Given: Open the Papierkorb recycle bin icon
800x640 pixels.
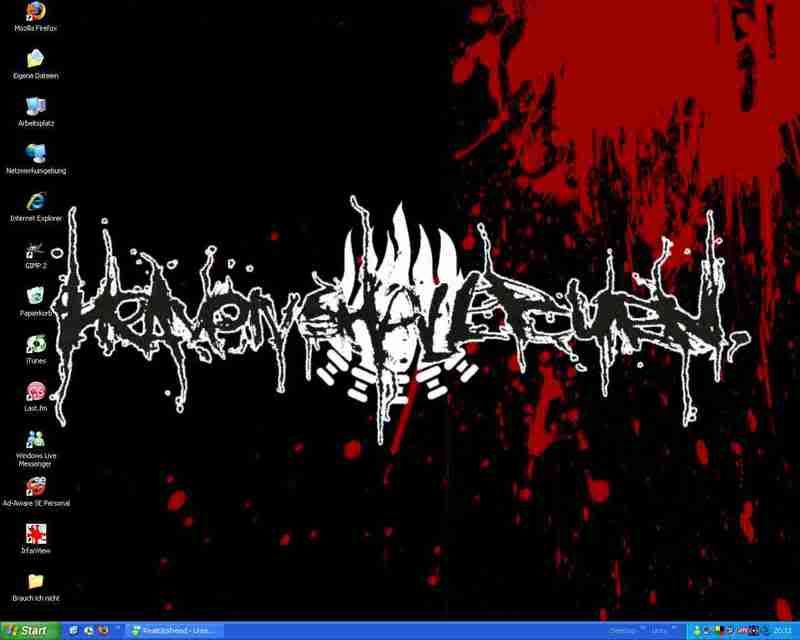Looking at the screenshot, I should pyautogui.click(x=36, y=302).
